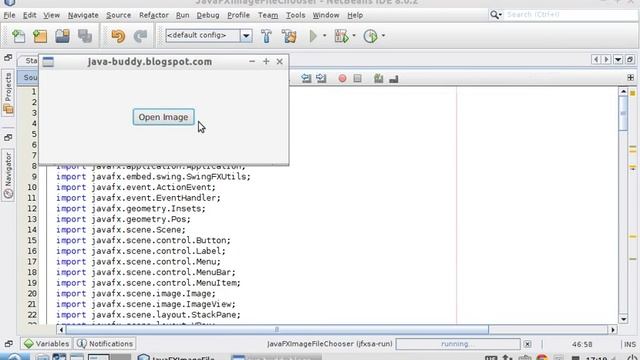Click the Source view button in editor

point(29,78)
